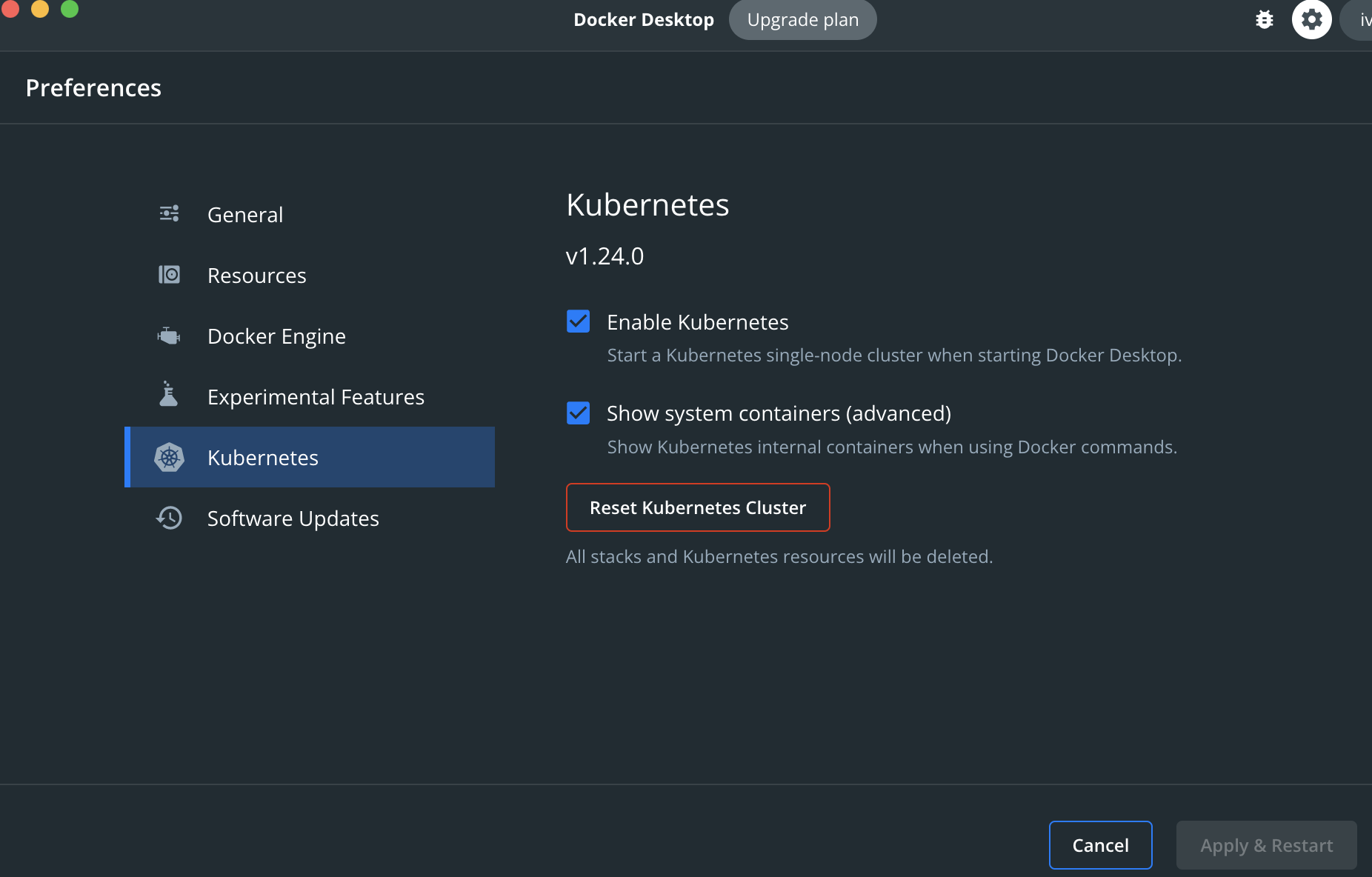Minimize the window with the yellow button

click(x=40, y=8)
